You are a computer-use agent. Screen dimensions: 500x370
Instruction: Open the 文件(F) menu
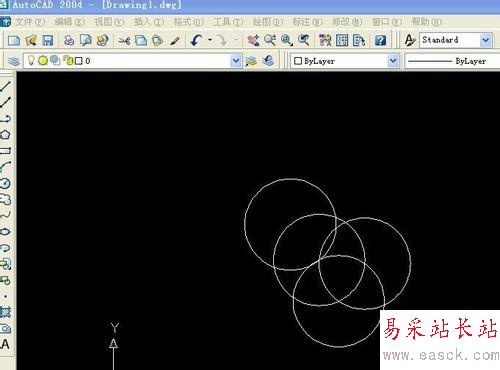[30, 22]
